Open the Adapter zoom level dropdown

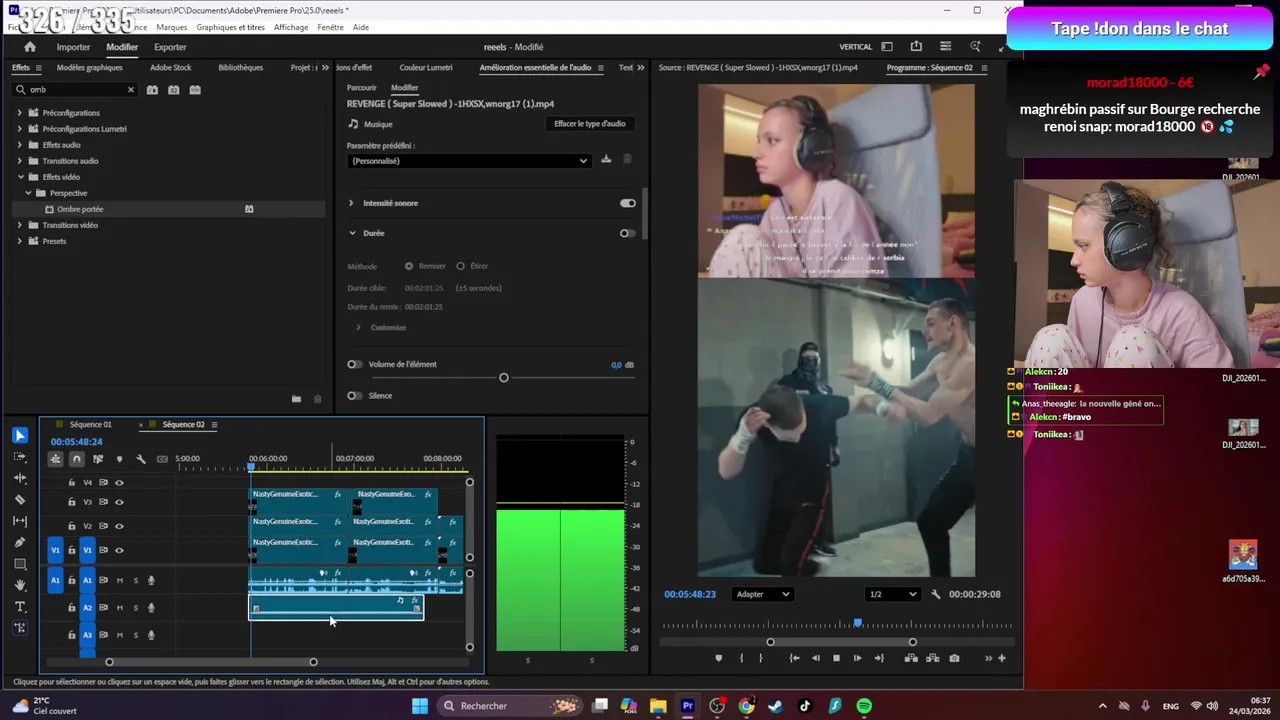762,594
